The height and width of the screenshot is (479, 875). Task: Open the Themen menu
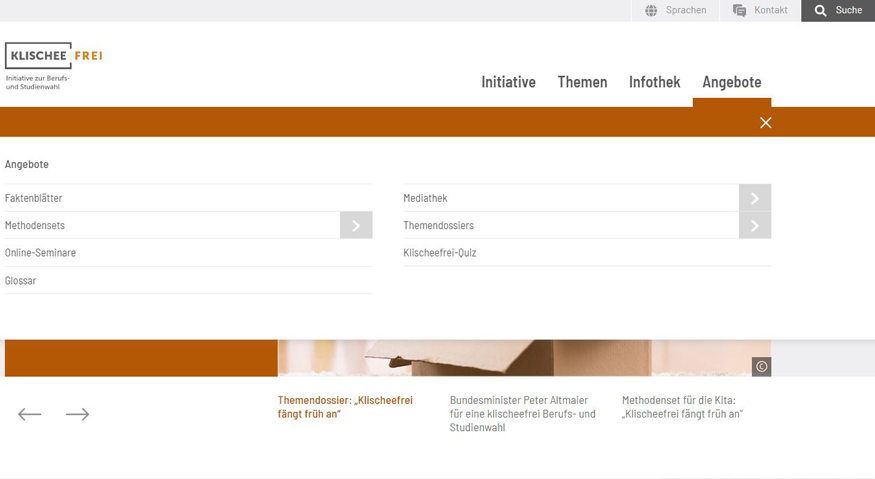[582, 82]
